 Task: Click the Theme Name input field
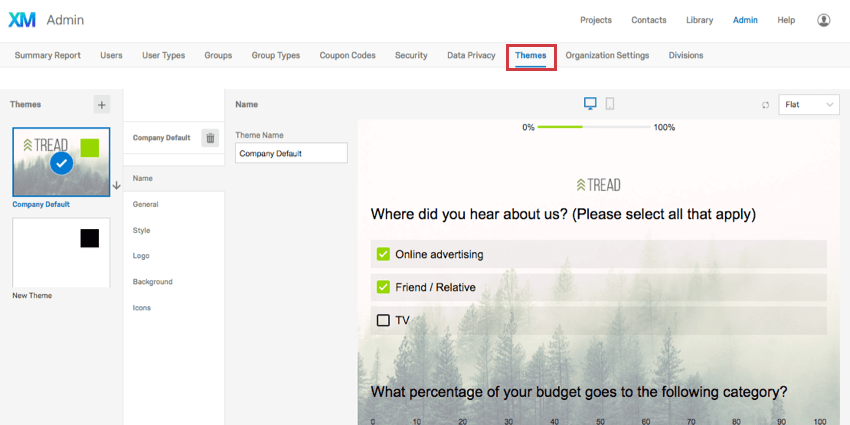click(291, 153)
